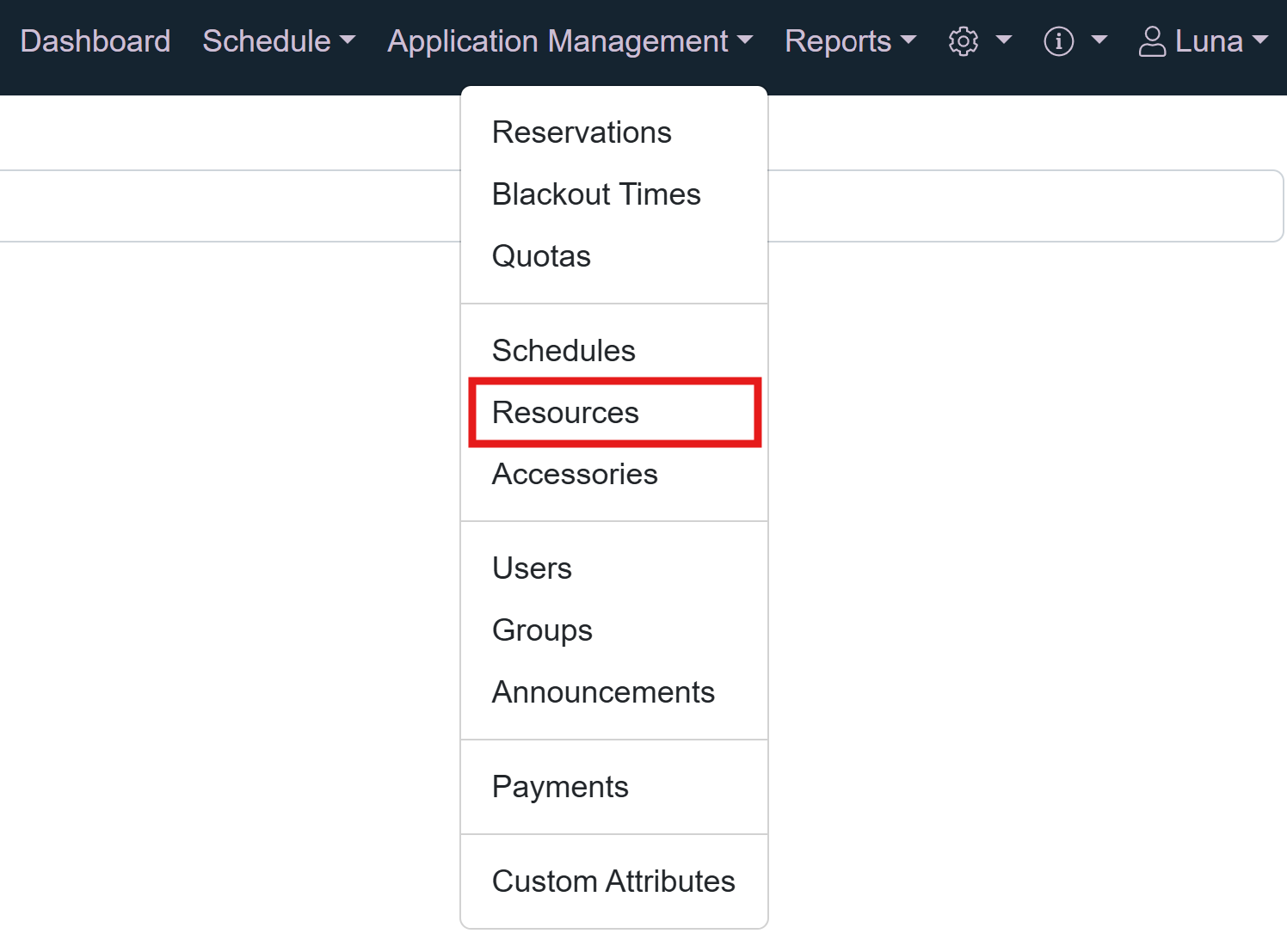The height and width of the screenshot is (952, 1287).
Task: Select the highlighted Resources item
Action: tap(565, 413)
